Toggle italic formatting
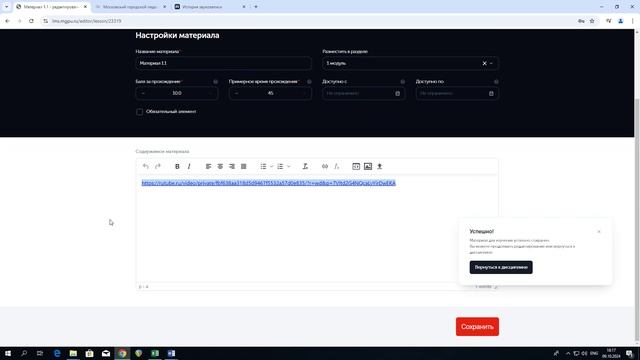 click(189, 166)
